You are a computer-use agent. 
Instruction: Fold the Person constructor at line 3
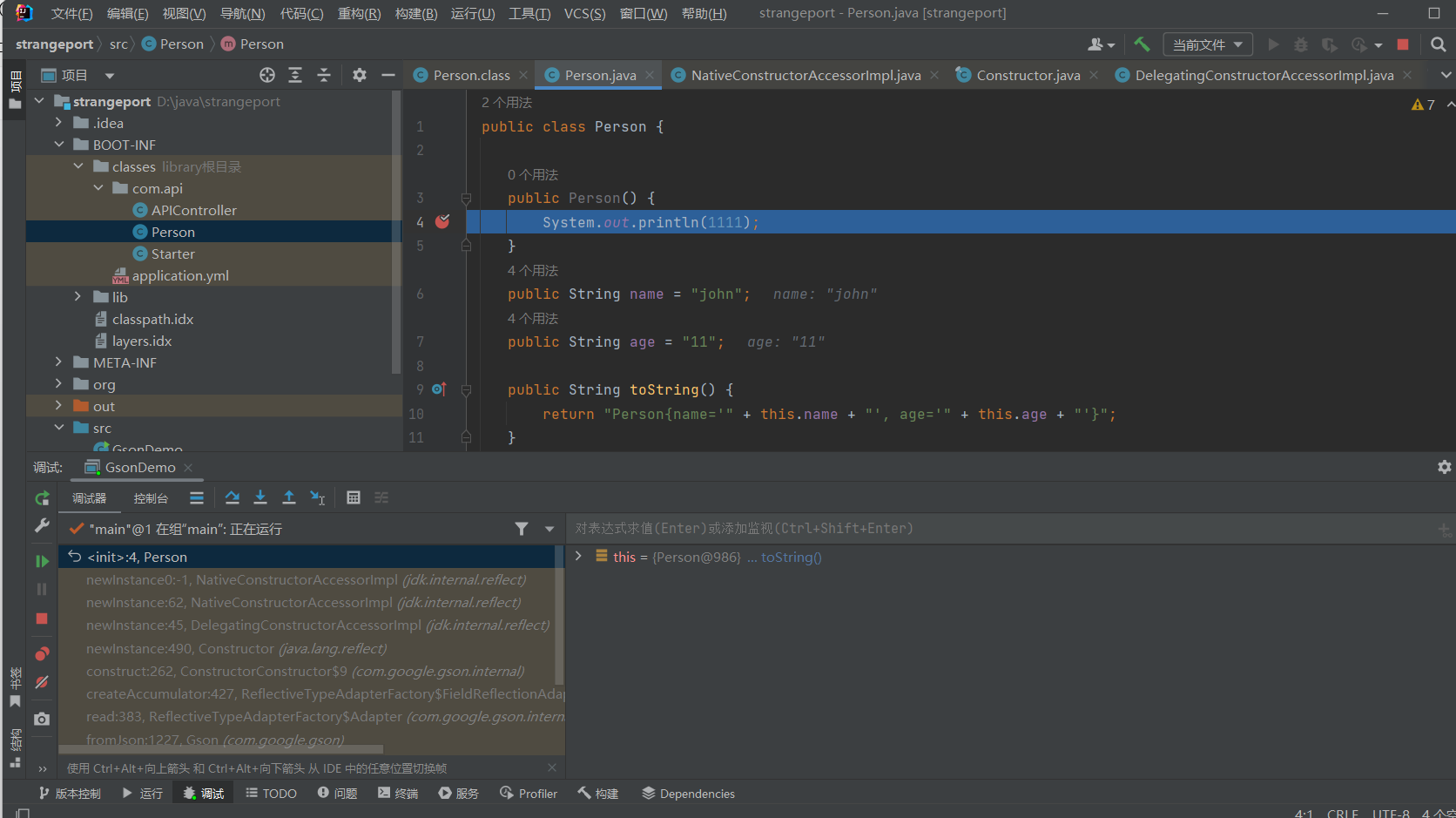(466, 199)
